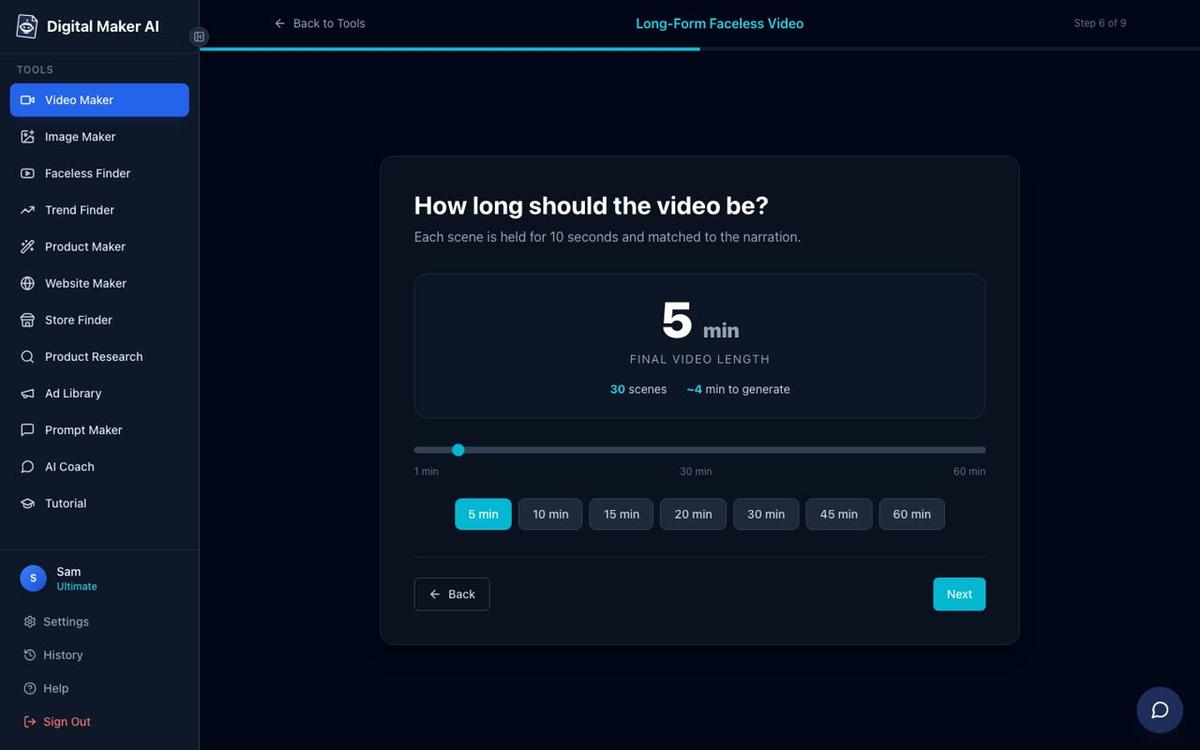Select the 30 min preset

click(766, 514)
